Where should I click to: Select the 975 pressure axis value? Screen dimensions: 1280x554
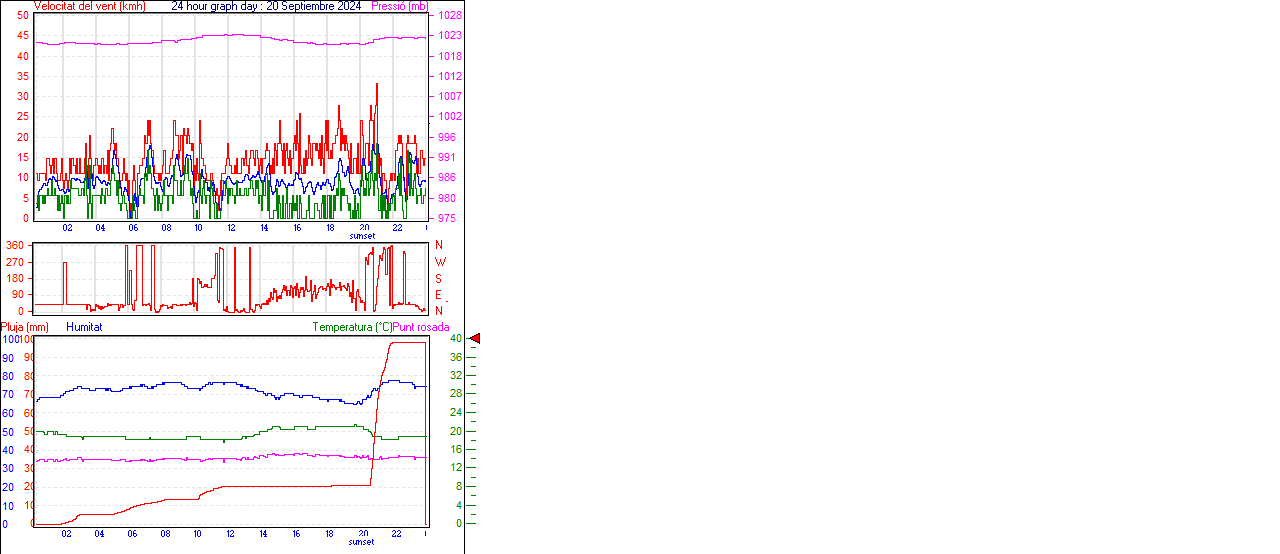tap(448, 218)
